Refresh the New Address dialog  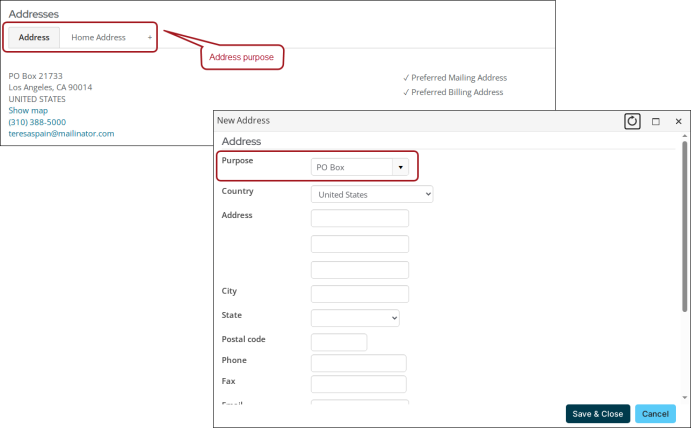click(x=632, y=121)
